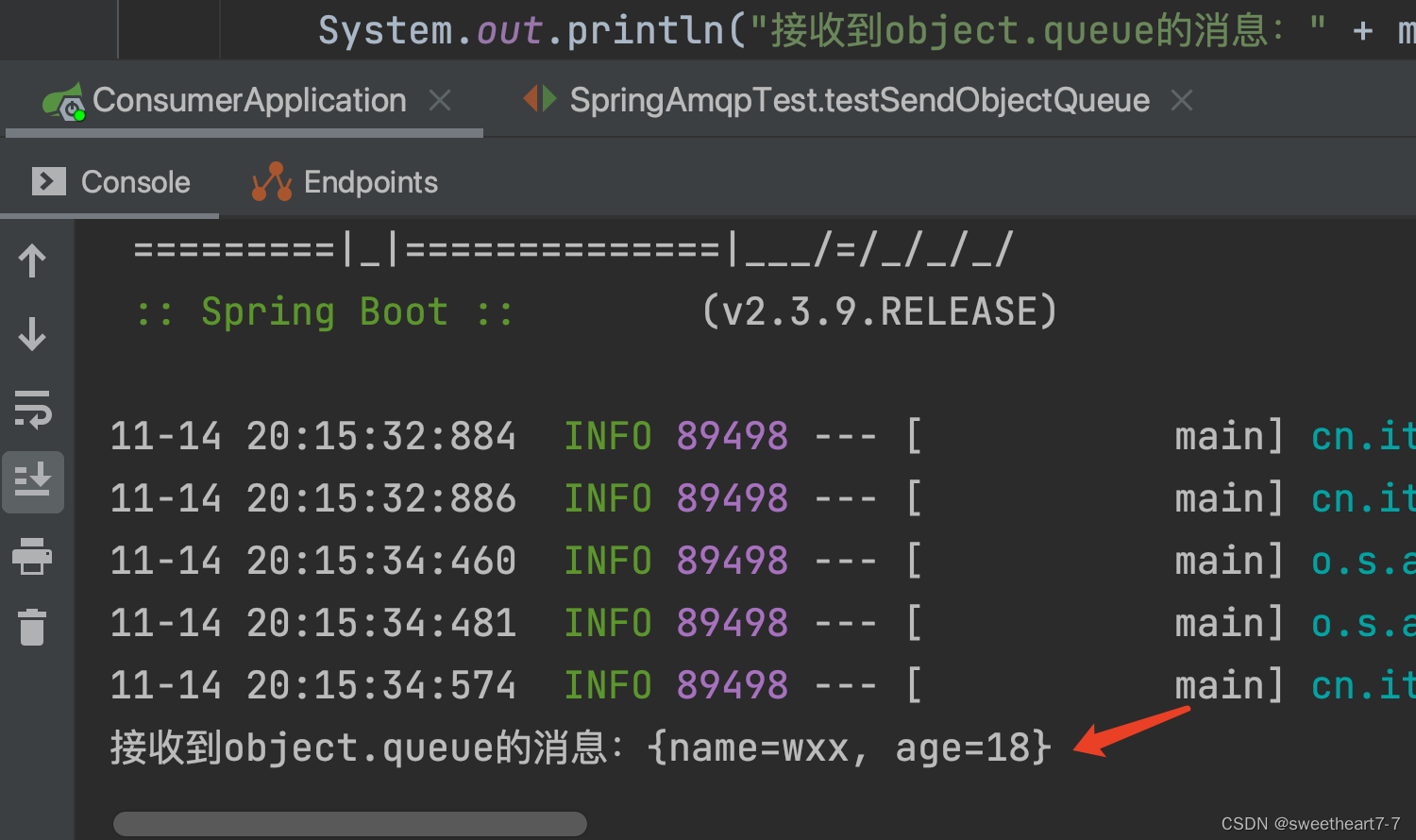
Task: Close the SpringAmqpTest.testSendObjectQueue tab
Action: tap(1182, 100)
